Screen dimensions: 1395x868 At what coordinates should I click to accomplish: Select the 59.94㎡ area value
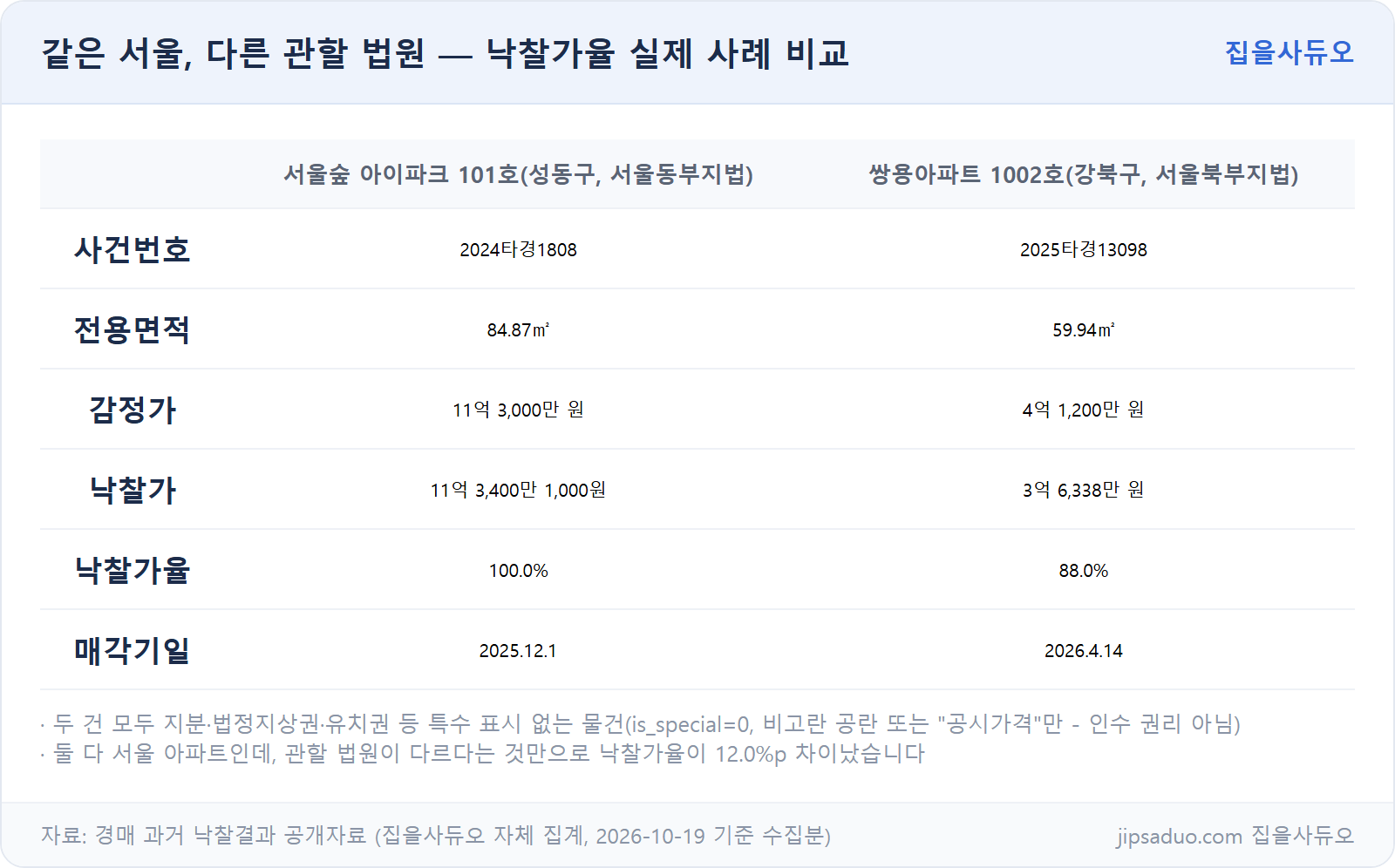[1084, 329]
